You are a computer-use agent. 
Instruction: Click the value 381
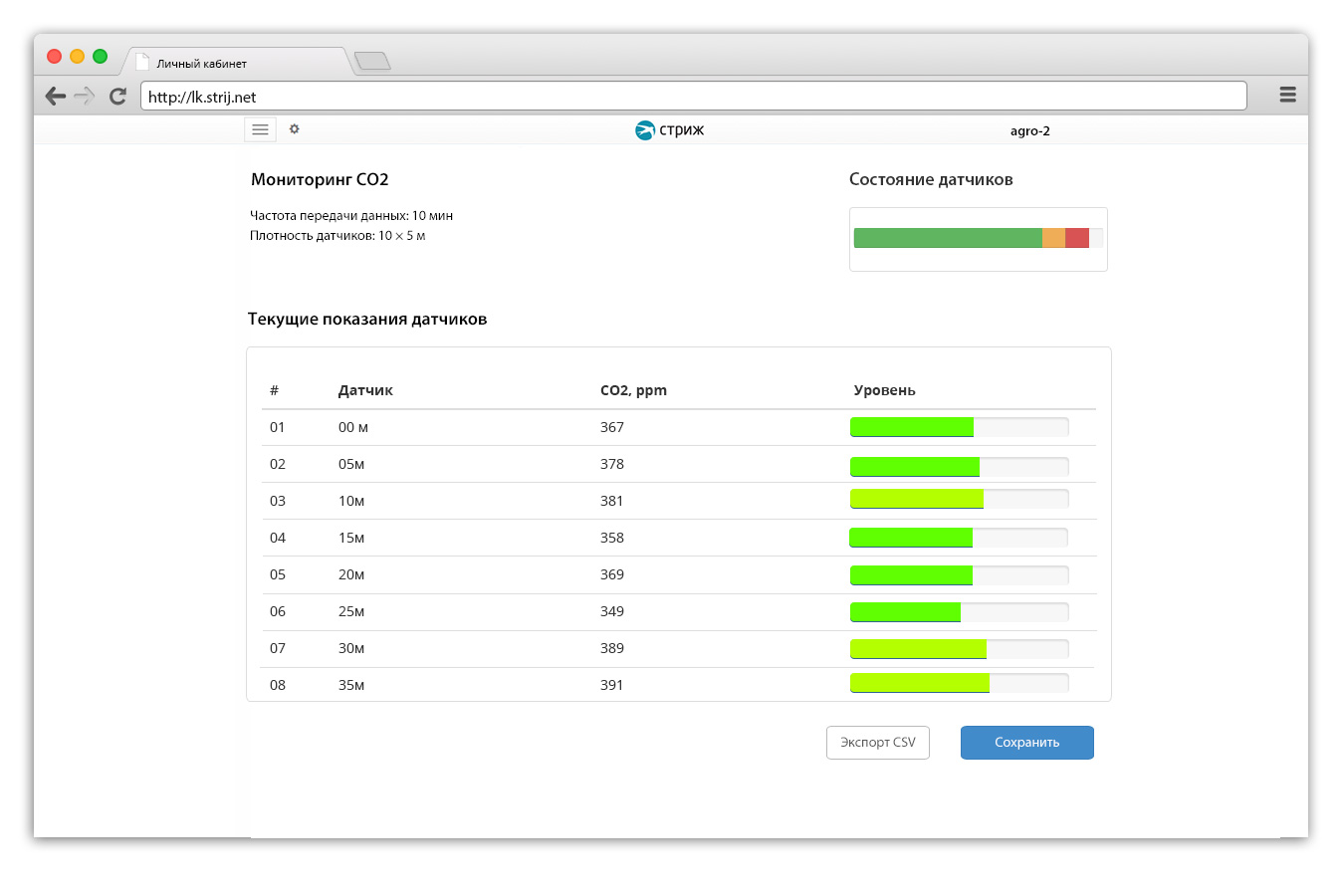pos(612,501)
